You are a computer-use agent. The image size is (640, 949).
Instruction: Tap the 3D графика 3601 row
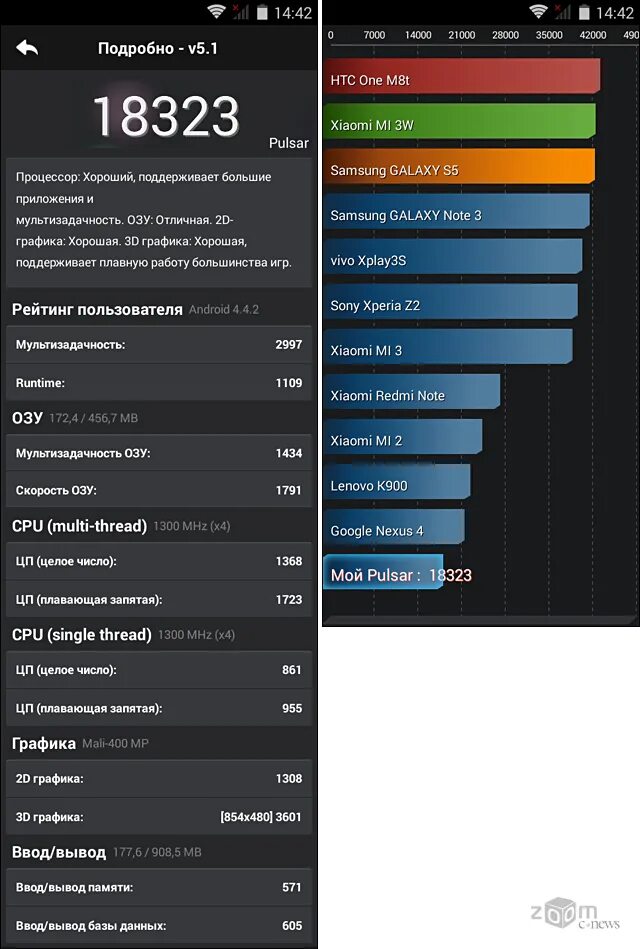pos(159,816)
